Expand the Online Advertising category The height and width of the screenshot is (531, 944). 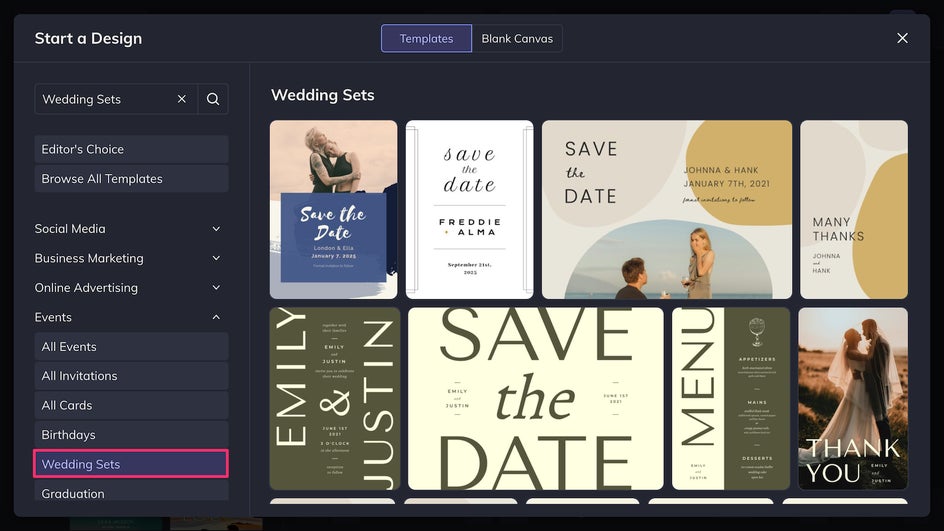(x=128, y=288)
